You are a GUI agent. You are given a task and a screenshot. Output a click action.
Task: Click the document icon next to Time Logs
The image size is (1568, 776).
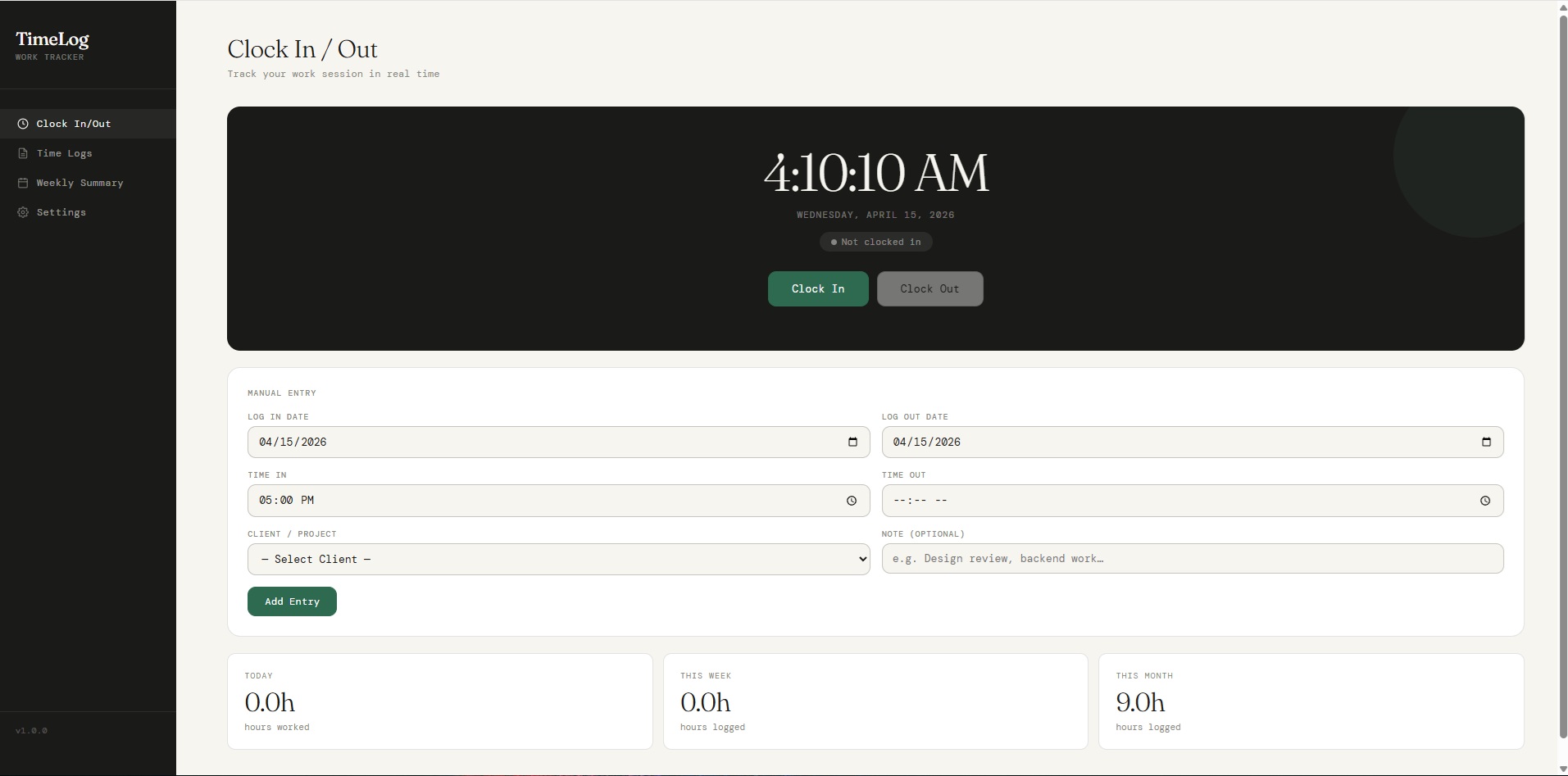click(23, 153)
